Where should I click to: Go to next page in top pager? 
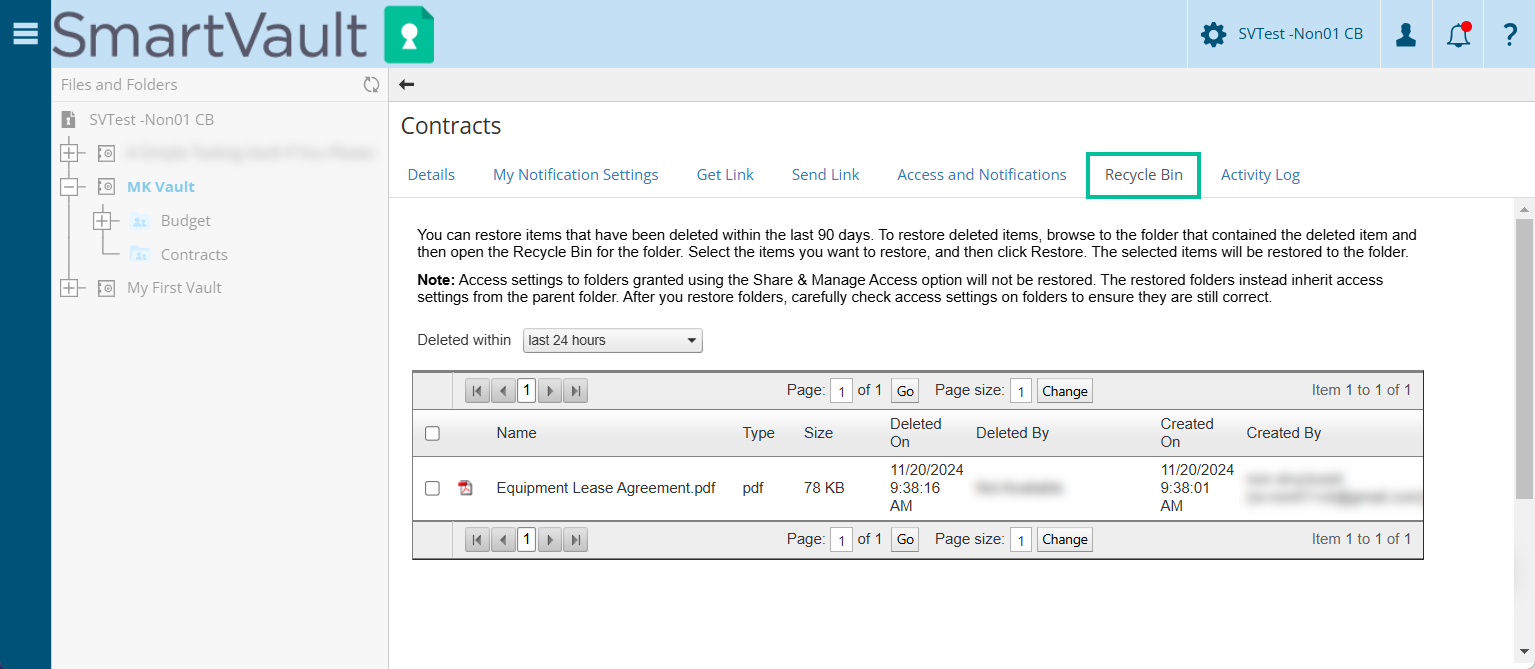(x=549, y=391)
